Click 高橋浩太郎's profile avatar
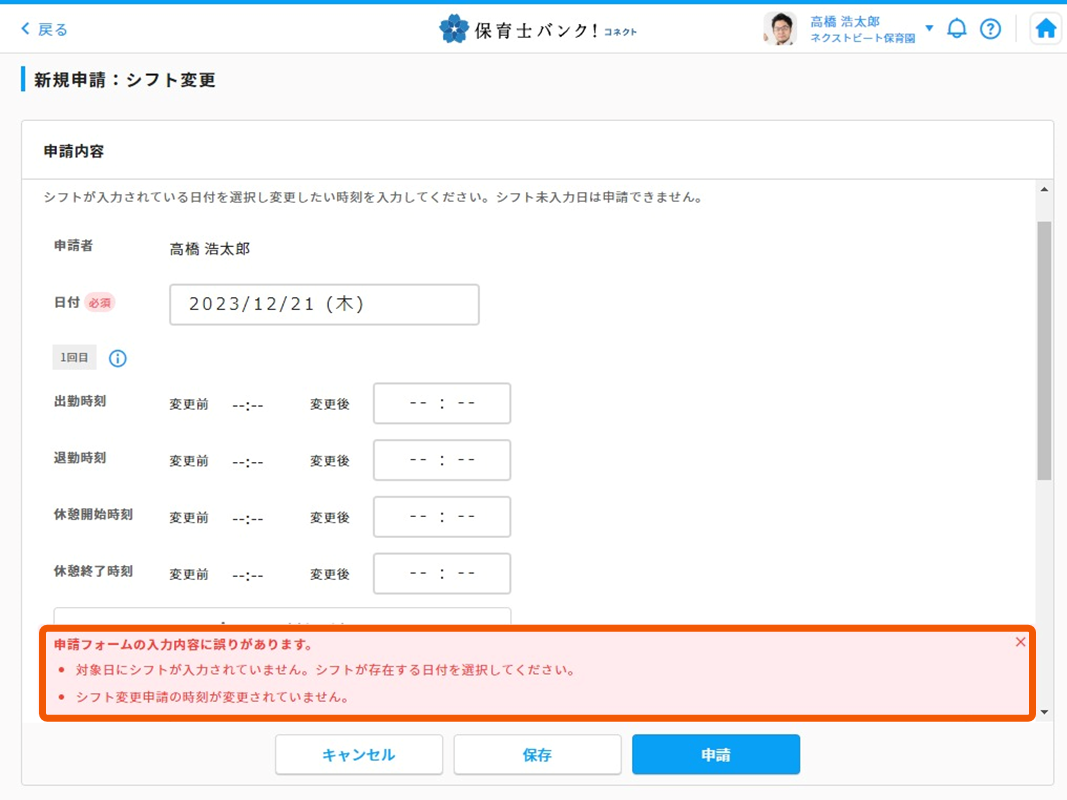This screenshot has width=1067, height=800. pyautogui.click(x=778, y=28)
